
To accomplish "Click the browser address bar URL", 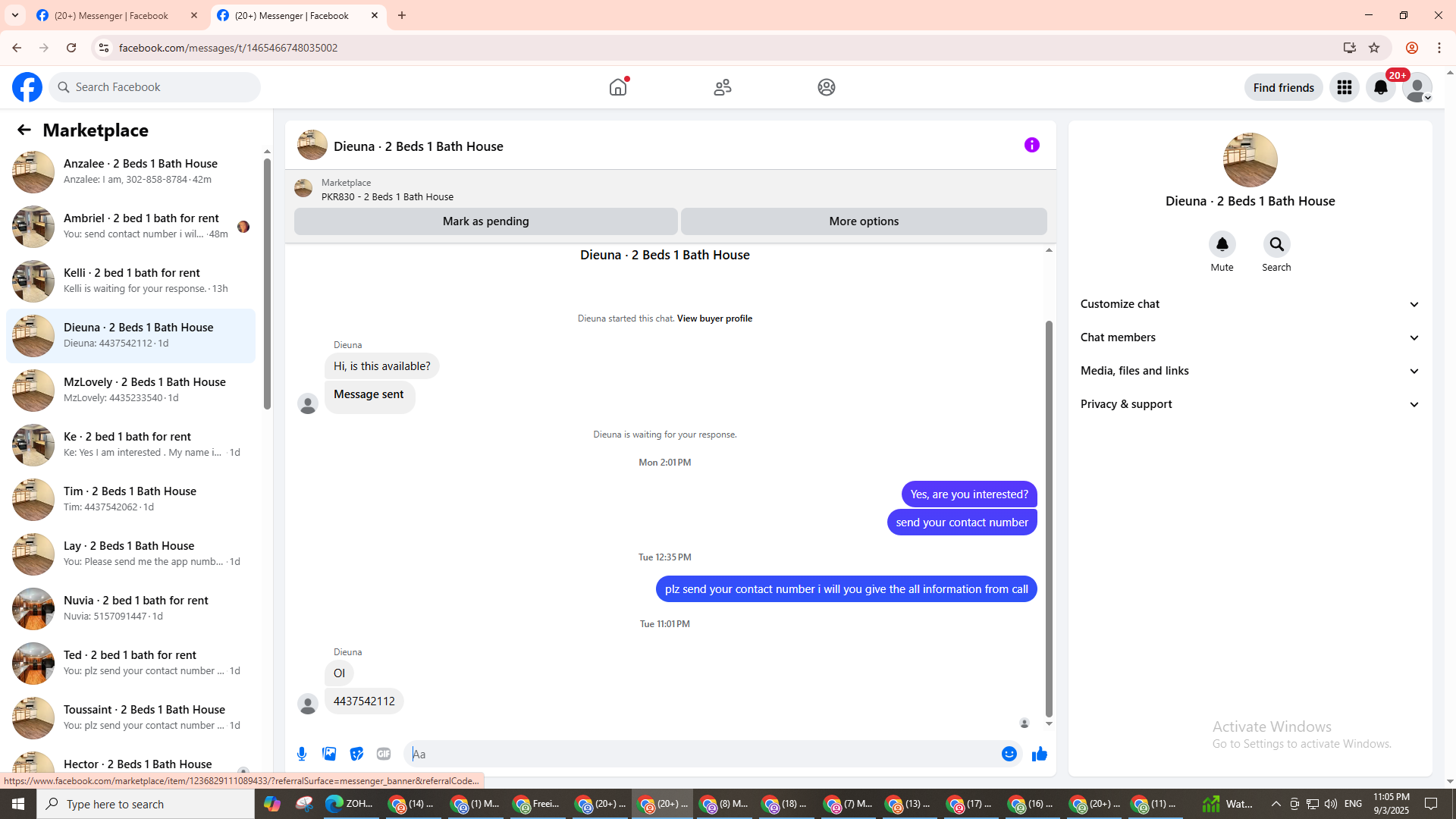I will (x=228, y=48).
